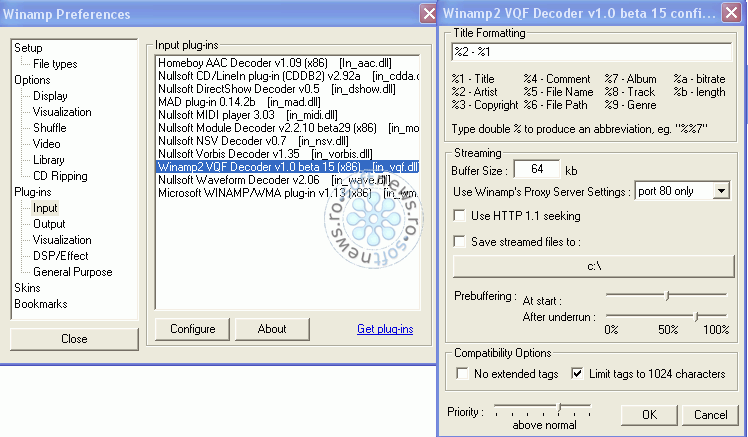The image size is (748, 437).
Task: Select Nullsoft CD/LineIn plug-in entry
Action: click(288, 76)
